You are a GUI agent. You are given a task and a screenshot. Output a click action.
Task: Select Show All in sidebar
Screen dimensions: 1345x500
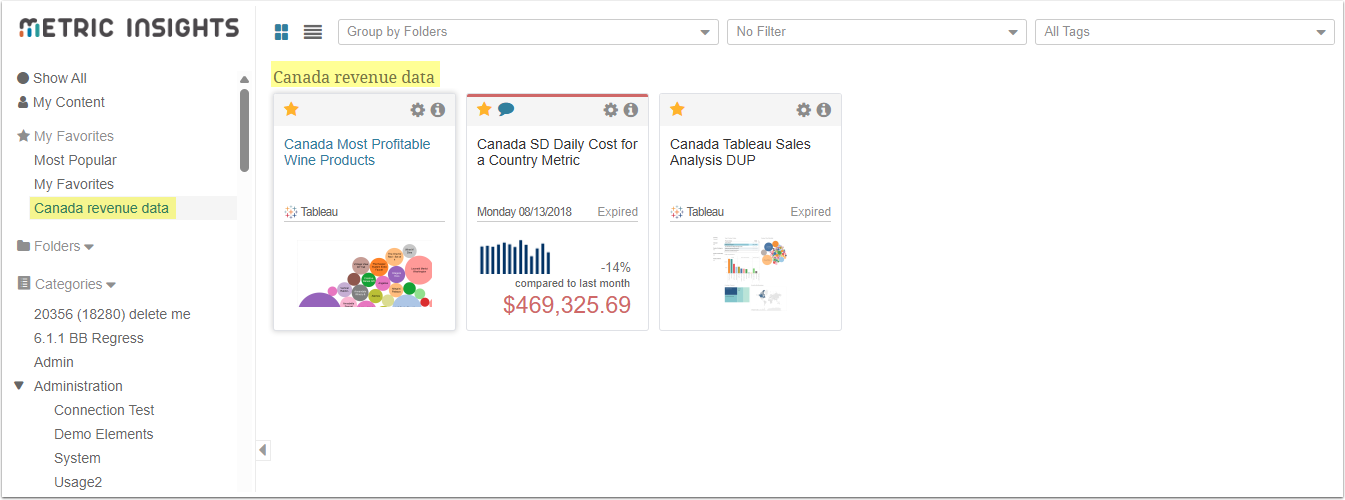pyautogui.click(x=59, y=78)
